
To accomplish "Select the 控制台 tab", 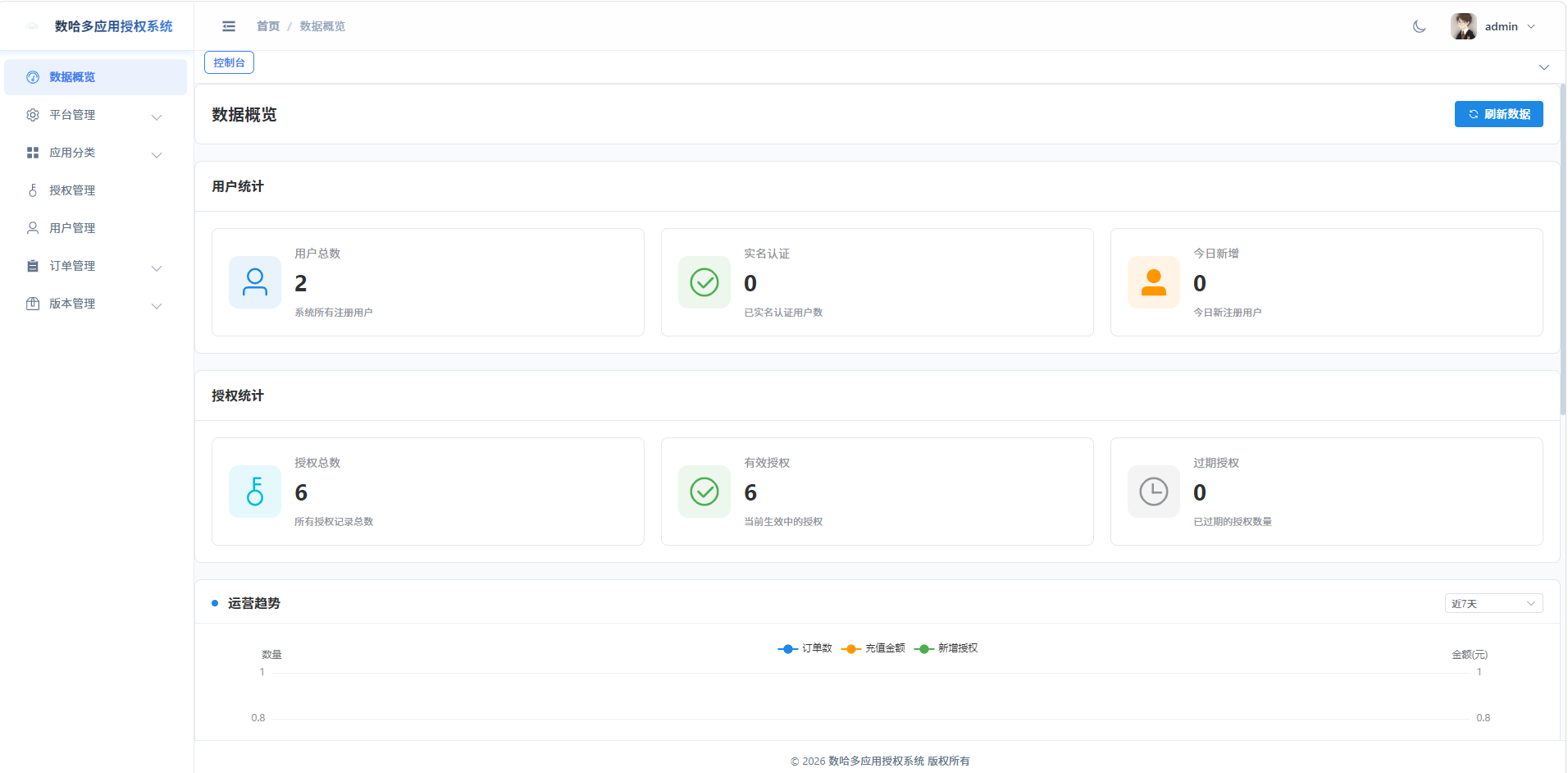I will [x=229, y=62].
